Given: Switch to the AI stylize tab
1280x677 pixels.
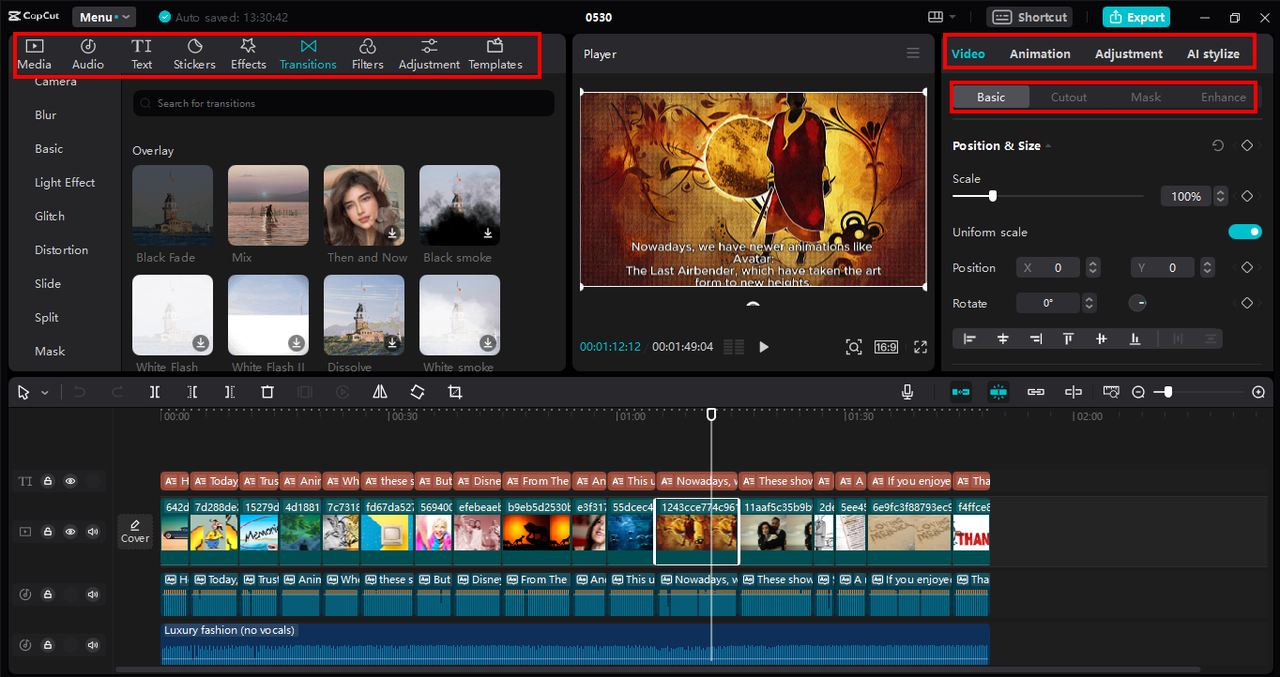Looking at the screenshot, I should 1213,54.
